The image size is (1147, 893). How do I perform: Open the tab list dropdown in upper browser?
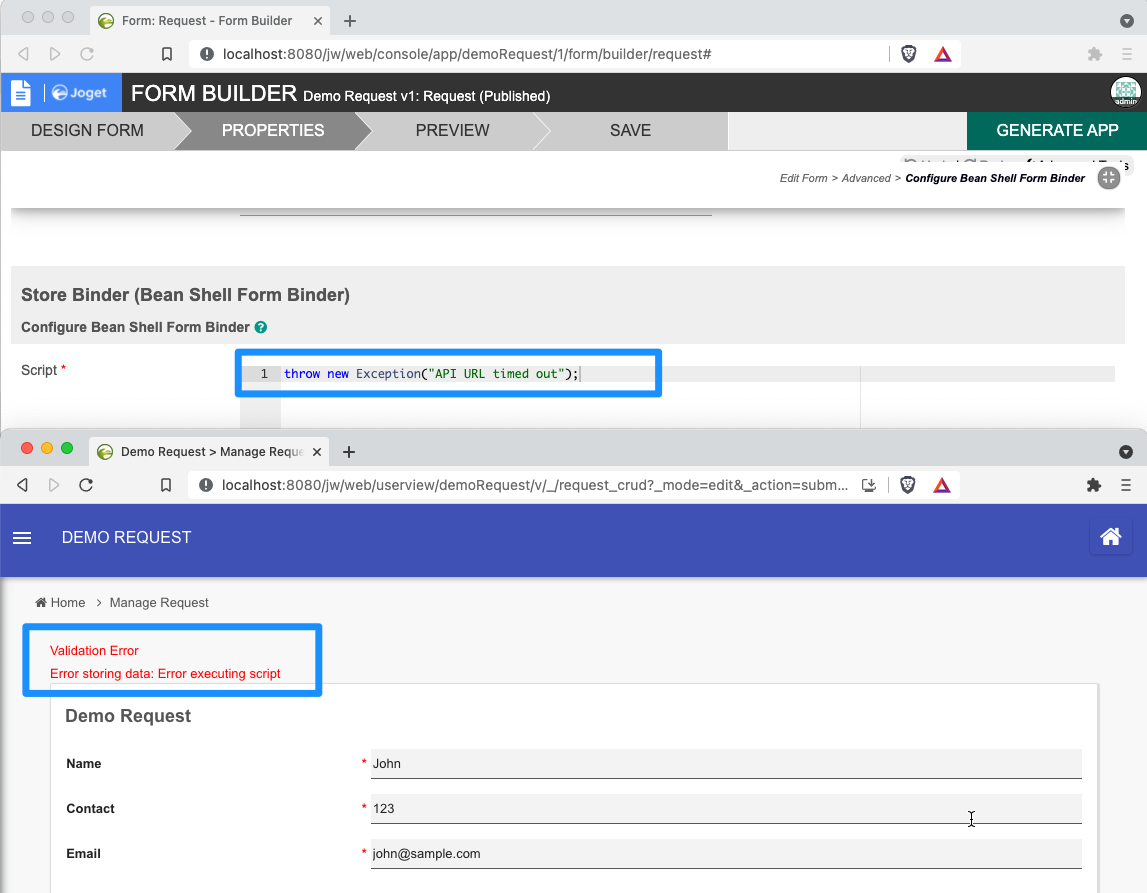click(x=1125, y=20)
